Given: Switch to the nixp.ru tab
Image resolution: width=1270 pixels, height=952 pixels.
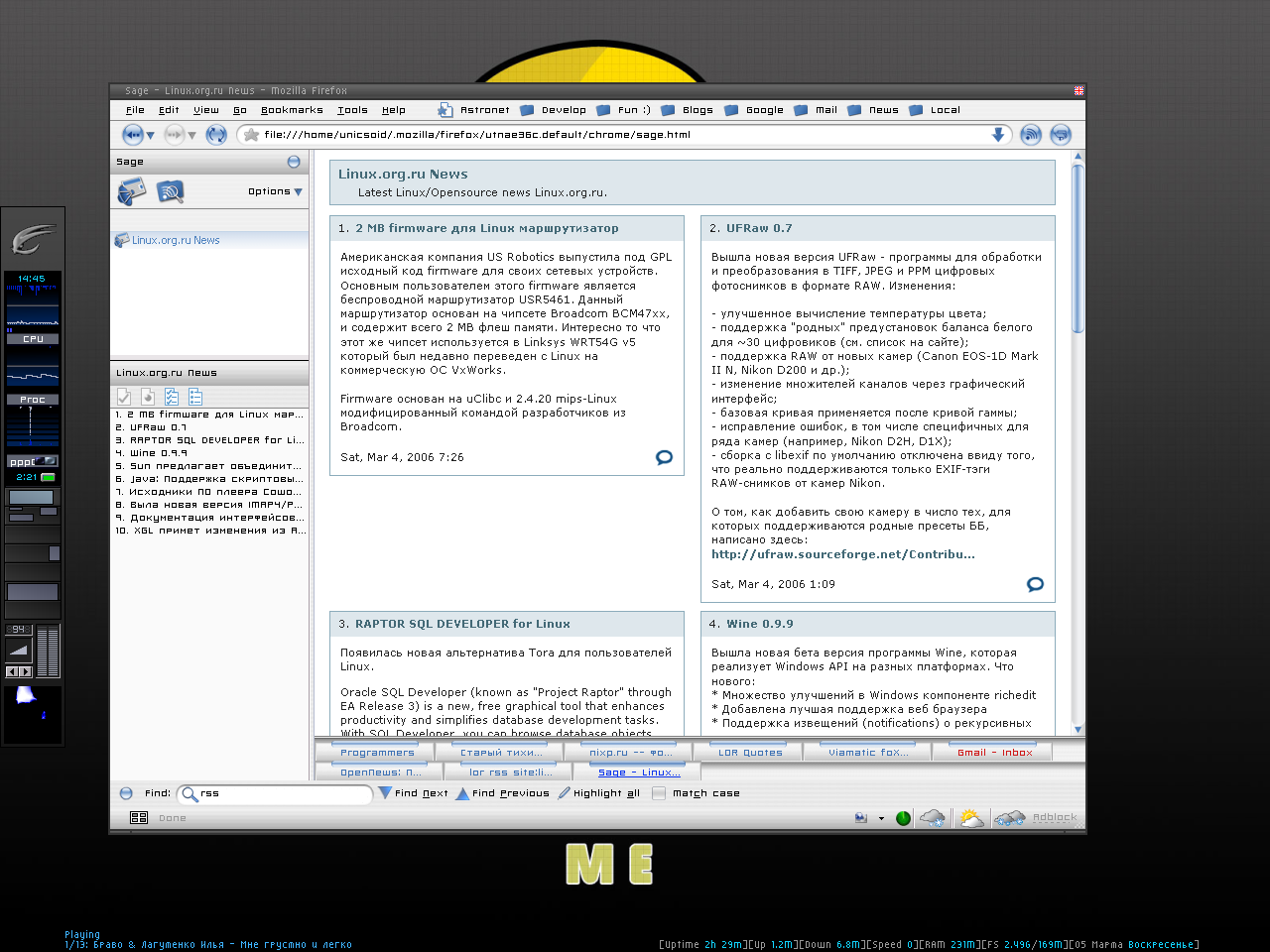Looking at the screenshot, I should [630, 753].
